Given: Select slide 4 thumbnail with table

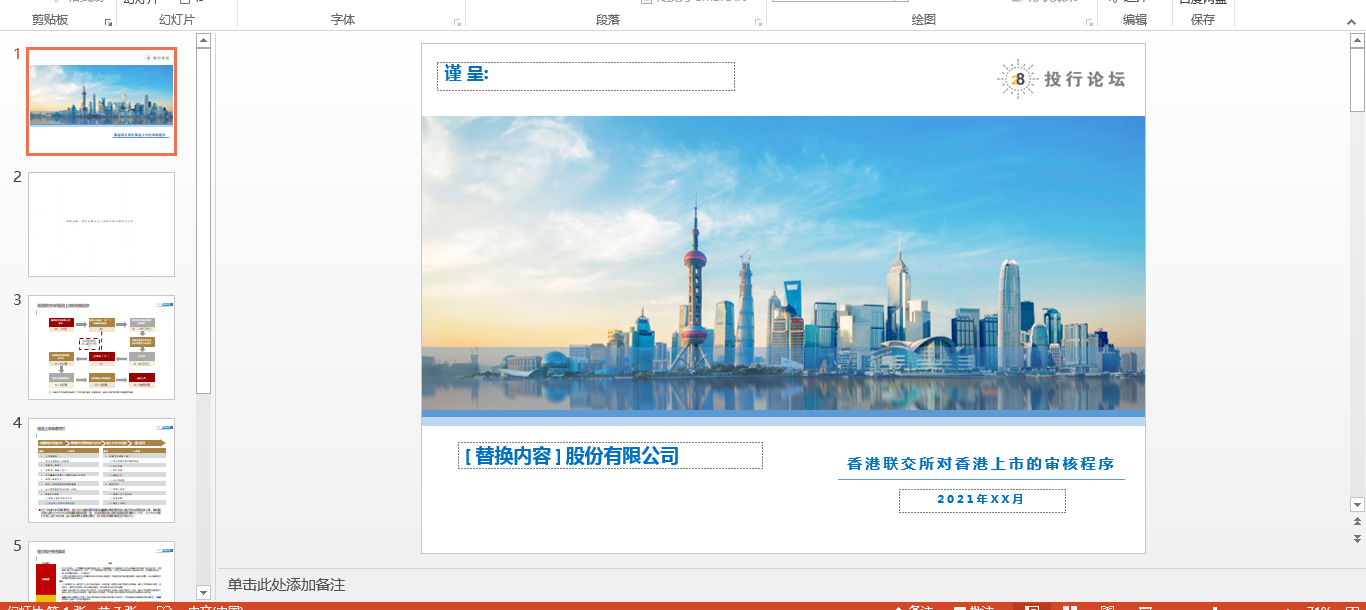Looking at the screenshot, I should click(101, 470).
